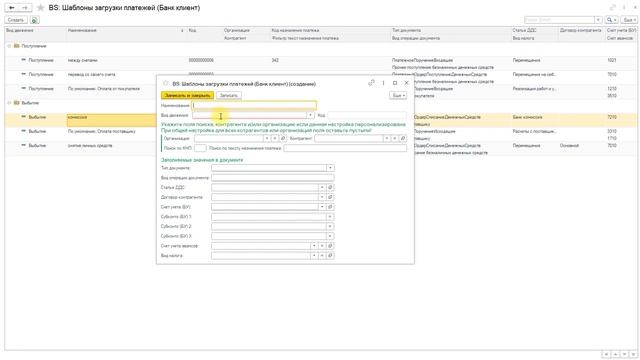640x360 pixels.
Task: Star the main list page as favorite
Action: click(40, 8)
